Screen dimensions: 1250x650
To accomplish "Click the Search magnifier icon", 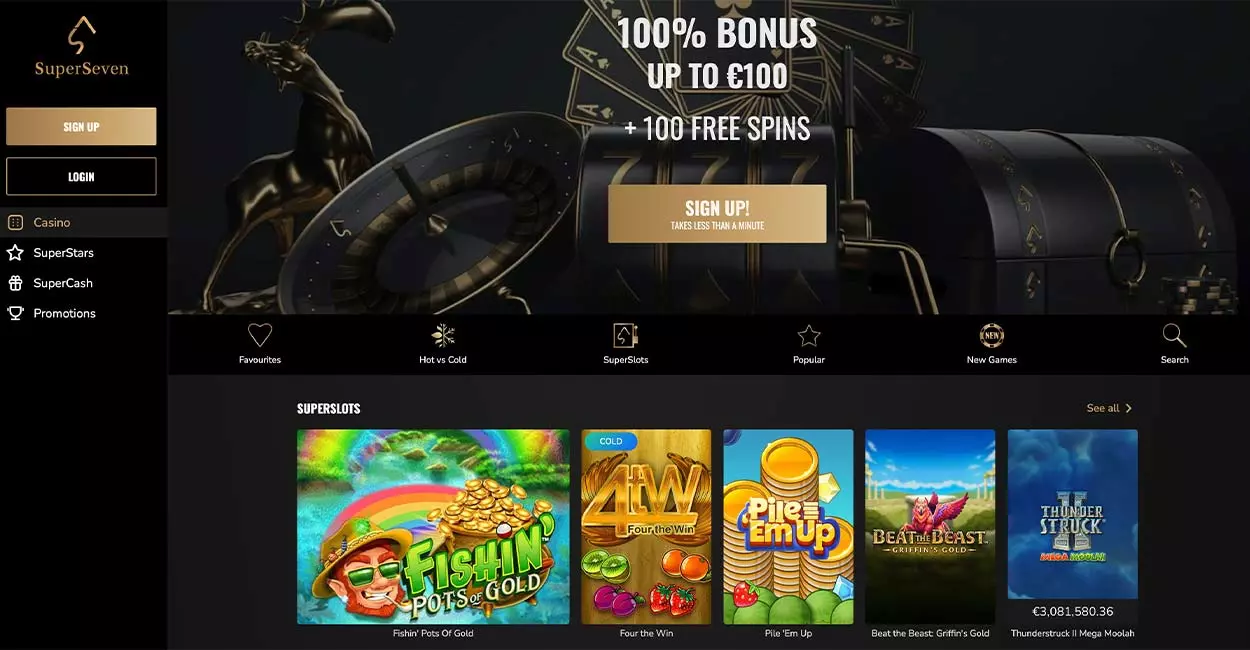I will (1175, 336).
